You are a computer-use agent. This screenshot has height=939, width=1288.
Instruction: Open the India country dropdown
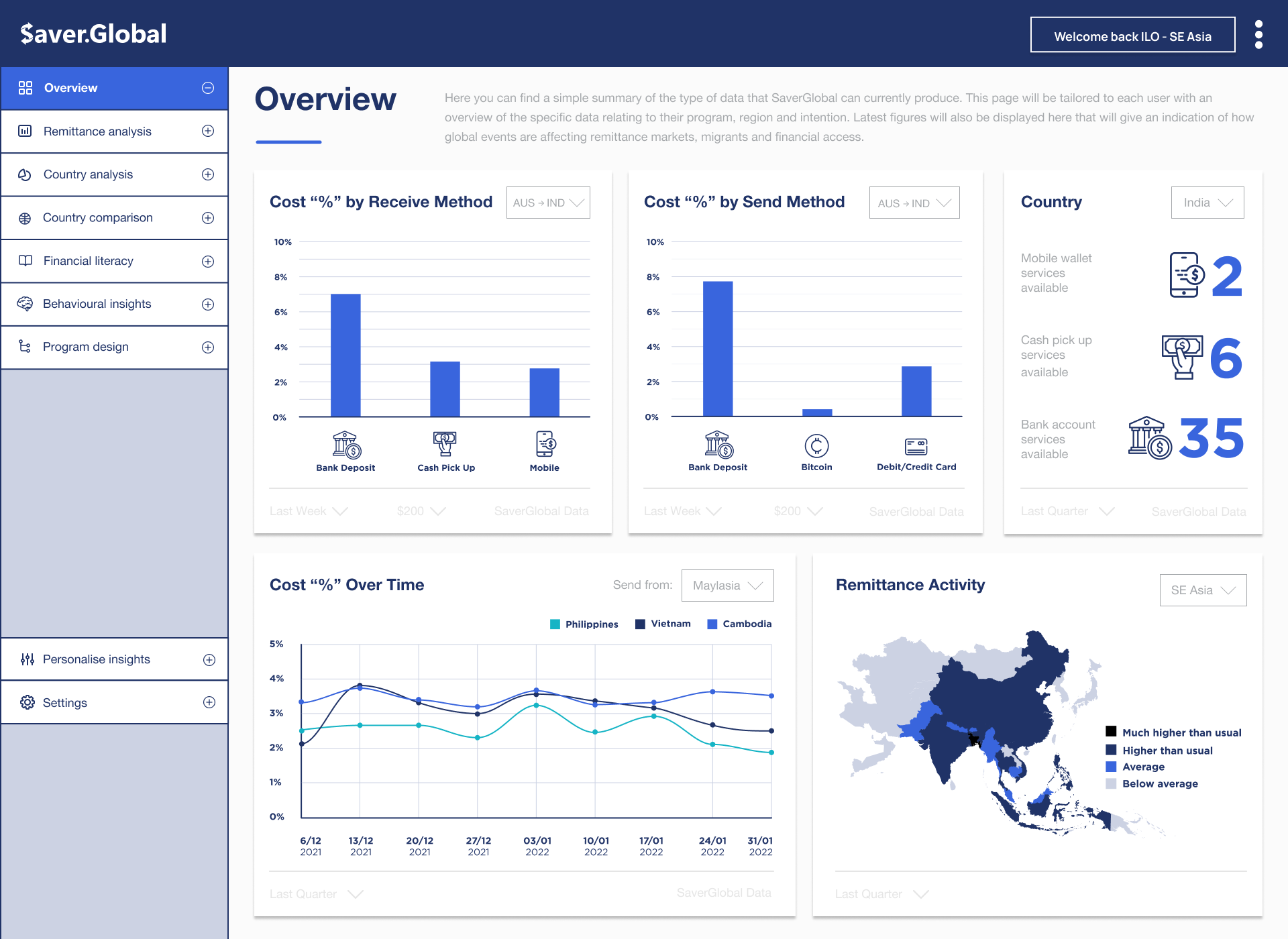click(1207, 203)
